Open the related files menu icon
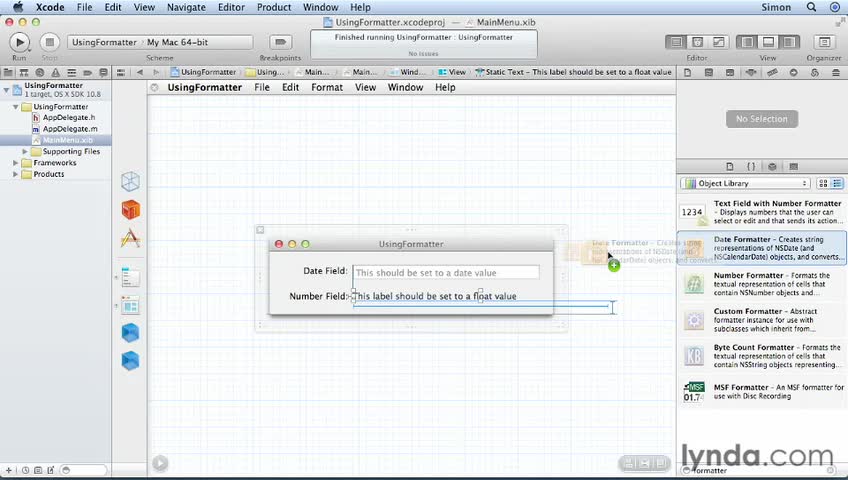This screenshot has height=480, width=848. click(x=121, y=72)
